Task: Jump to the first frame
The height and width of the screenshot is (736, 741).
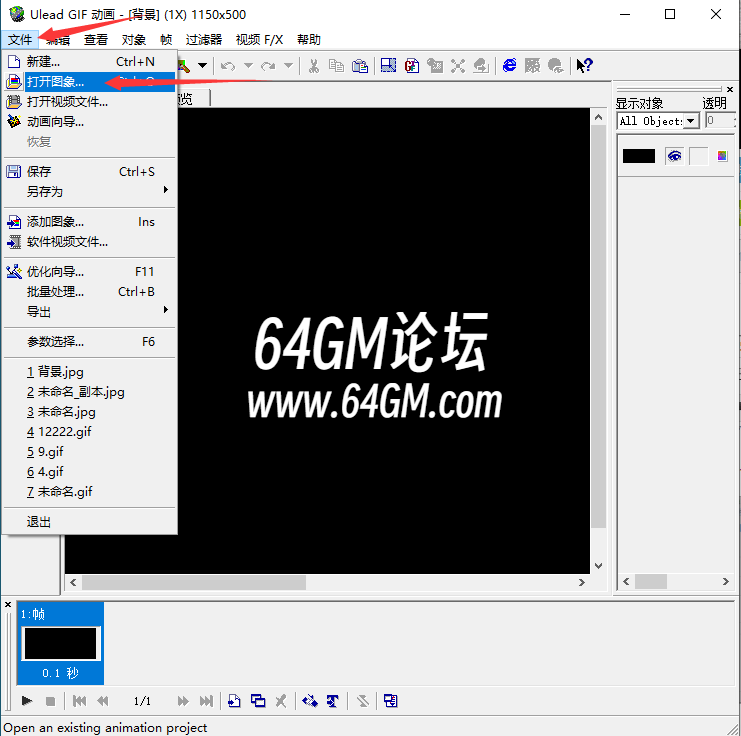Action: 79,701
